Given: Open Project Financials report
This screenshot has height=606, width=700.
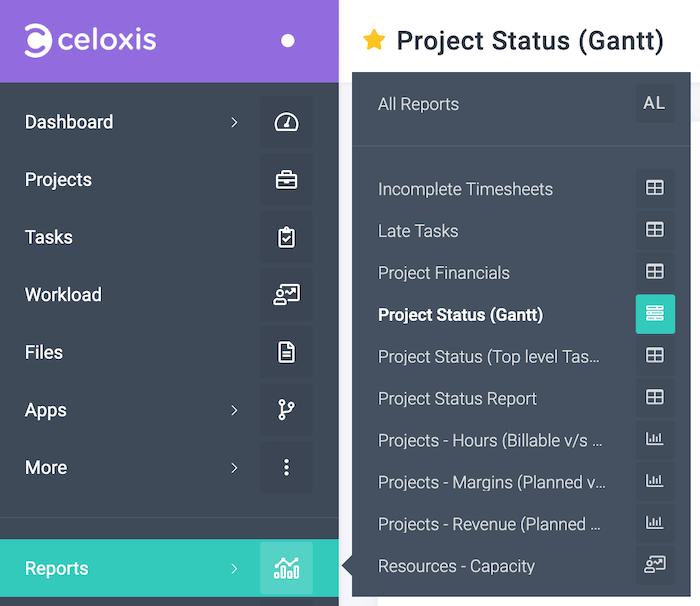Looking at the screenshot, I should [x=444, y=273].
